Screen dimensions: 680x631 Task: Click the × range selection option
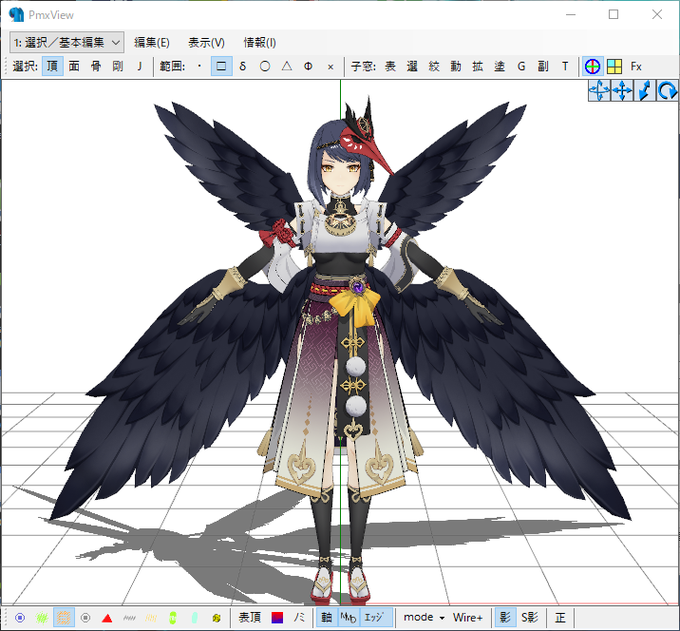[x=330, y=66]
